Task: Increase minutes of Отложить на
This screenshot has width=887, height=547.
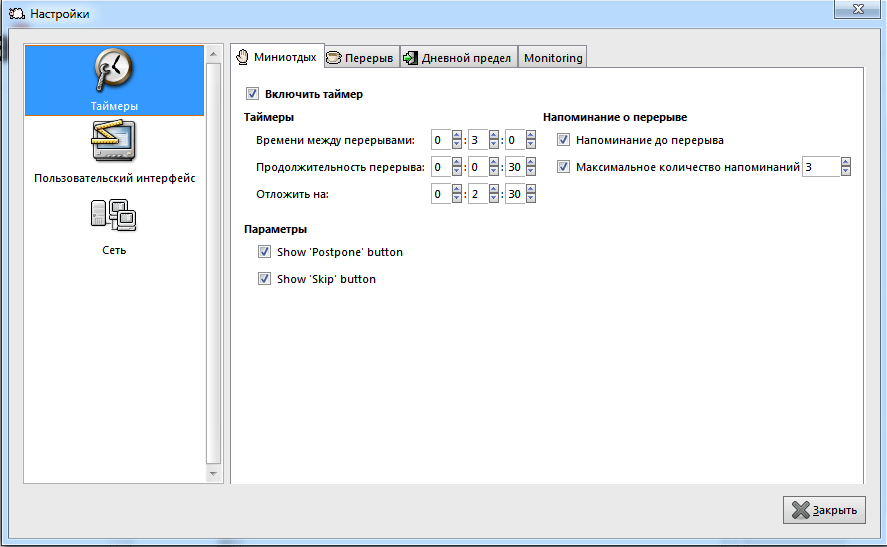Action: (494, 189)
